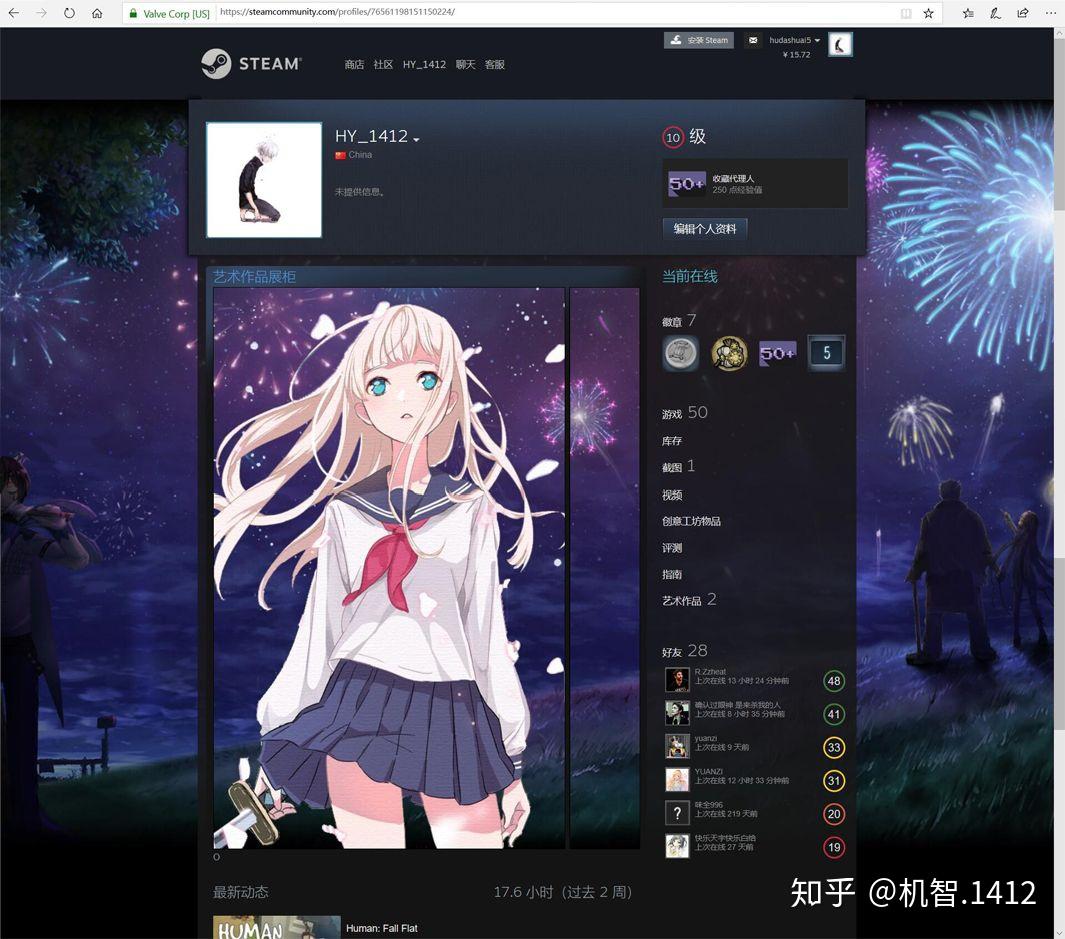Open the gold summer event badge
This screenshot has width=1065, height=939.
pyautogui.click(x=729, y=353)
